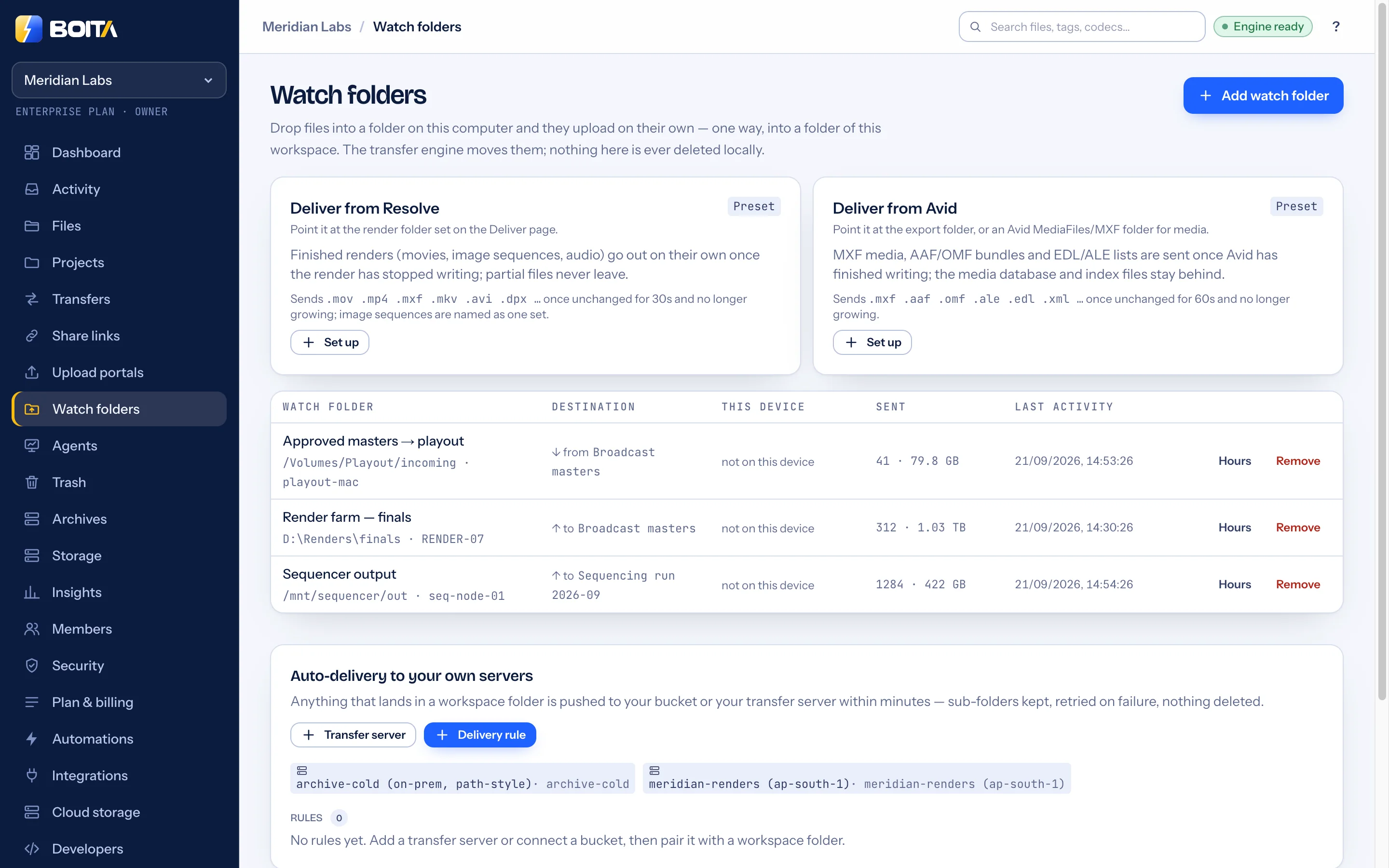This screenshot has height=868, width=1389.
Task: Set up the Deliver from Resolve preset
Action: [329, 342]
